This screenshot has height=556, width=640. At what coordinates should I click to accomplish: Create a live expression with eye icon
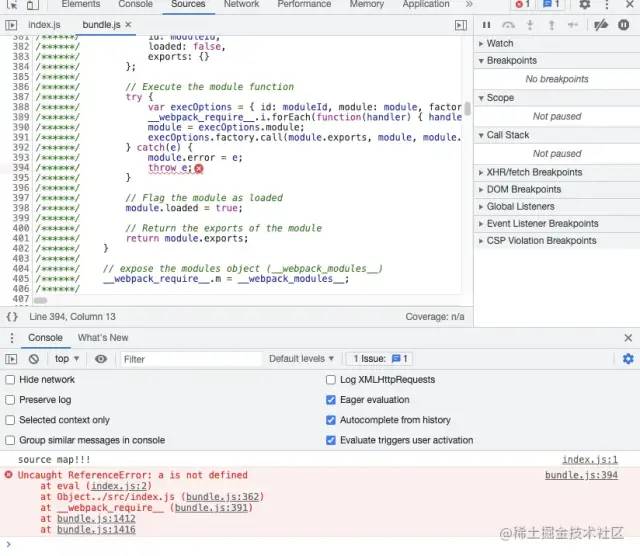tap(101, 359)
